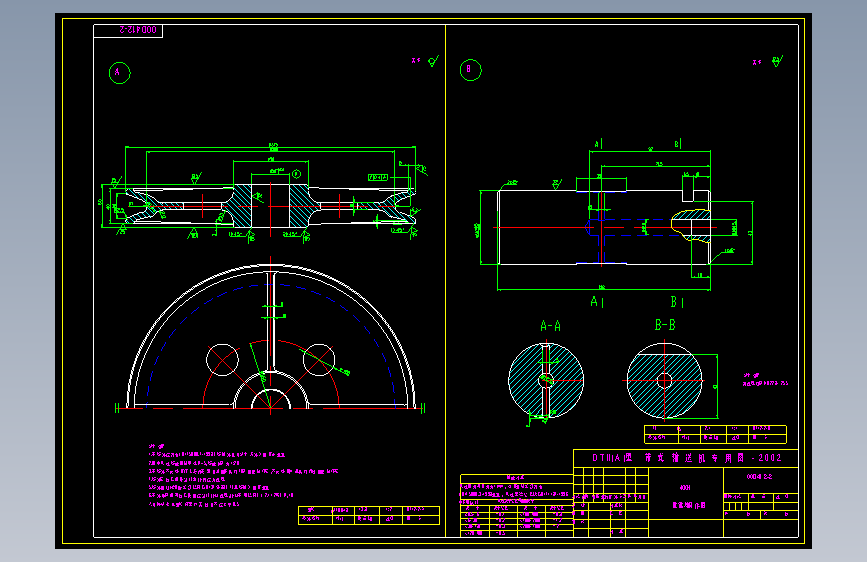
Task: Select the right lightening hole in pulley front view
Action: (319, 360)
